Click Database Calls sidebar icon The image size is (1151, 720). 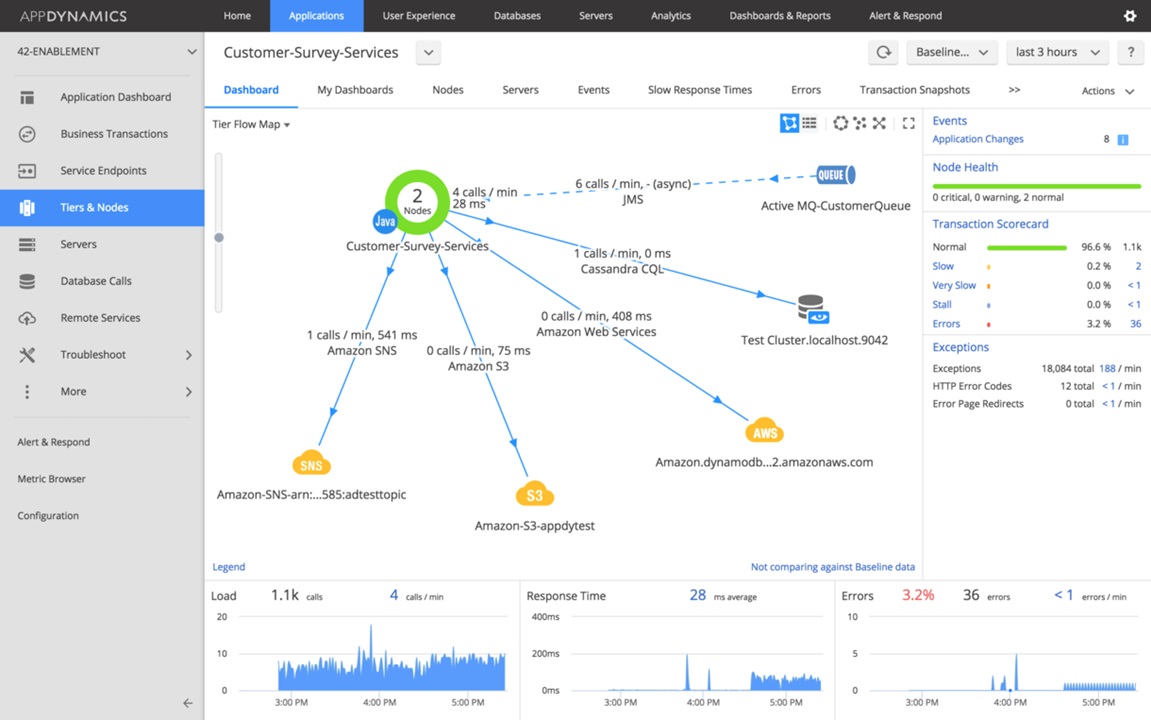pos(27,281)
